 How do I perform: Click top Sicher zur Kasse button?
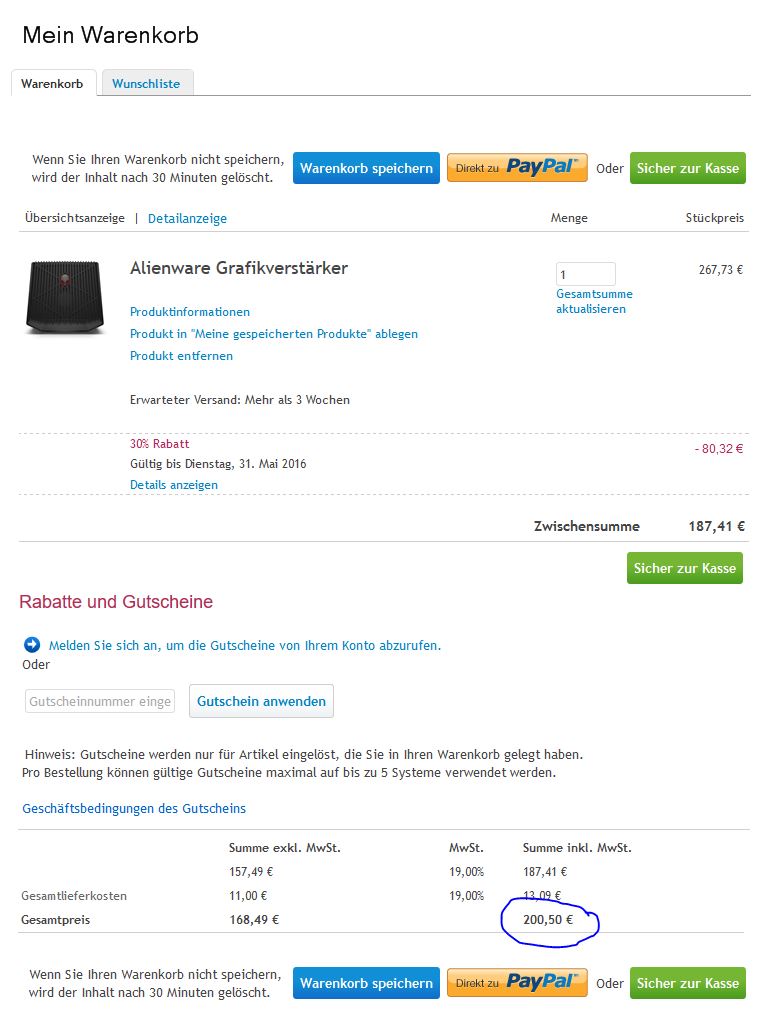(x=688, y=168)
